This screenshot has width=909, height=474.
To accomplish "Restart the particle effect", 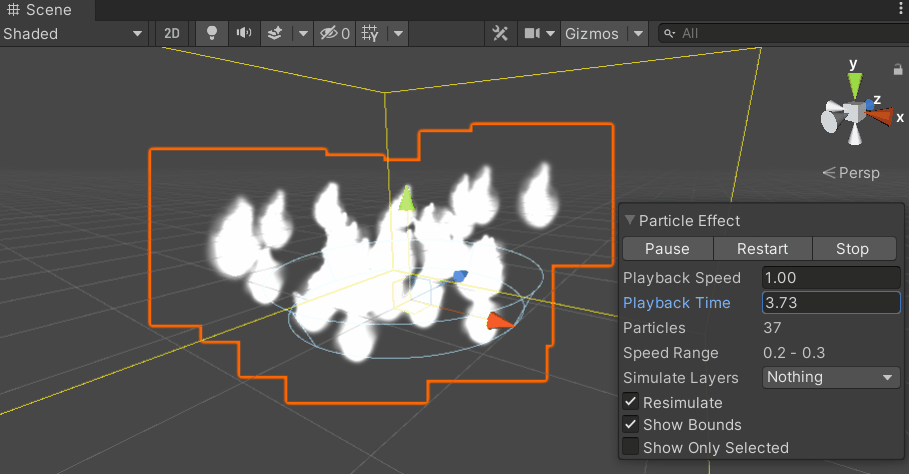I will 762,249.
